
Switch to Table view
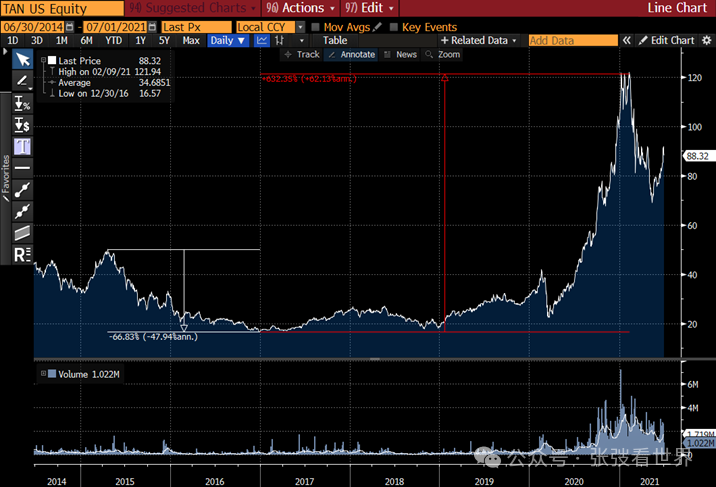tap(335, 40)
